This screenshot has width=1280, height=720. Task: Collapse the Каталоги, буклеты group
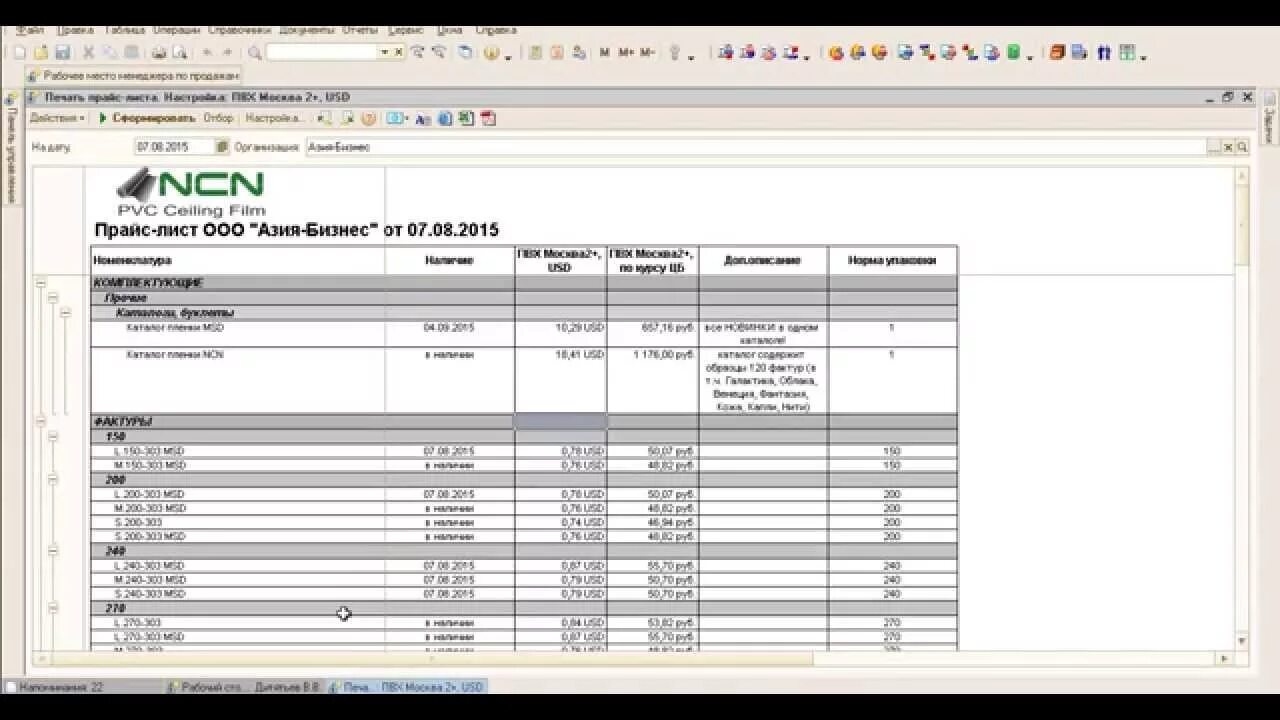point(65,312)
